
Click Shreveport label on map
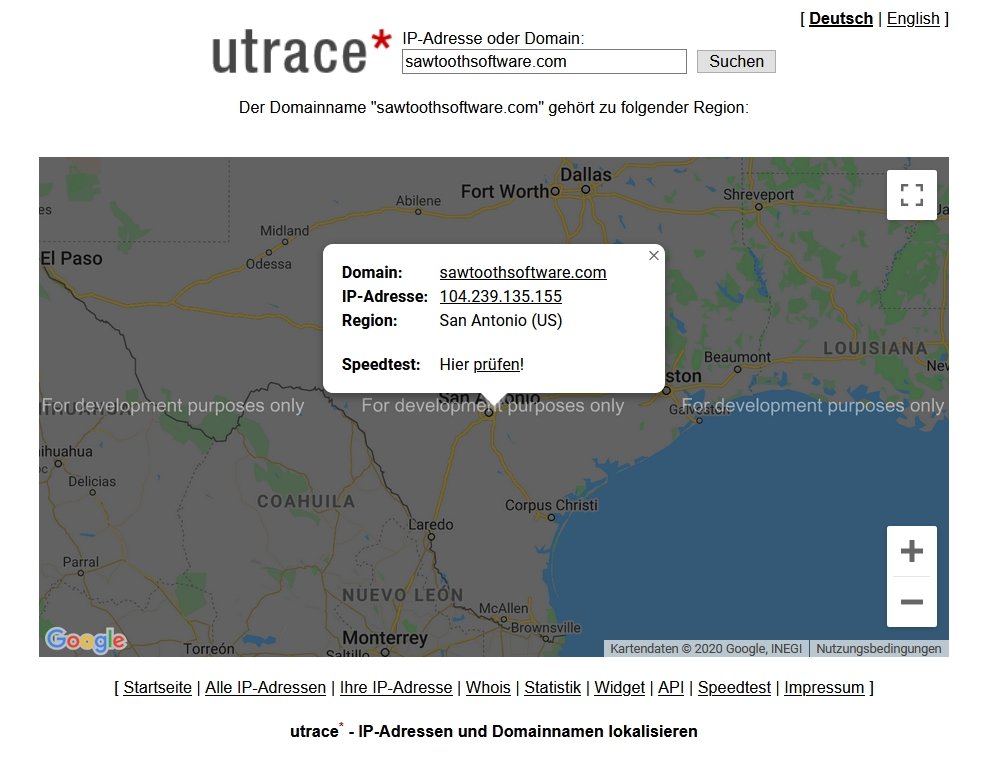pos(758,195)
